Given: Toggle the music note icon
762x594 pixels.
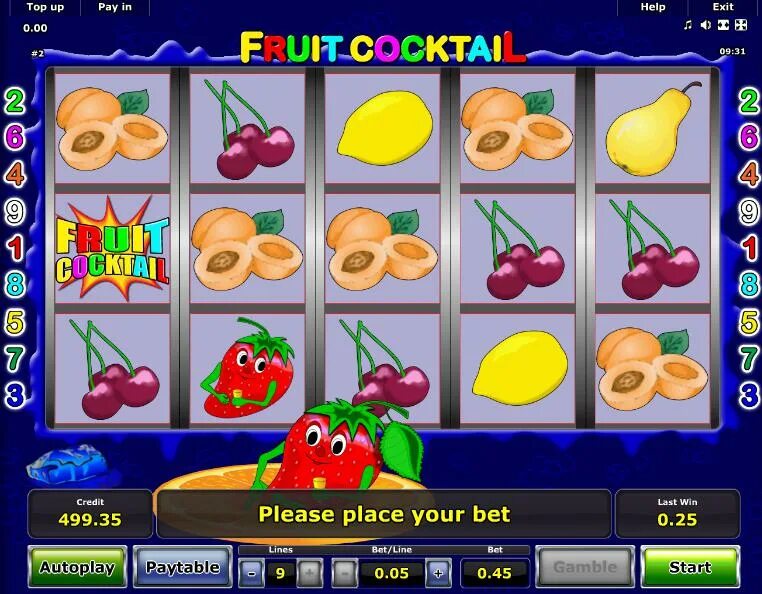Looking at the screenshot, I should pos(688,25).
